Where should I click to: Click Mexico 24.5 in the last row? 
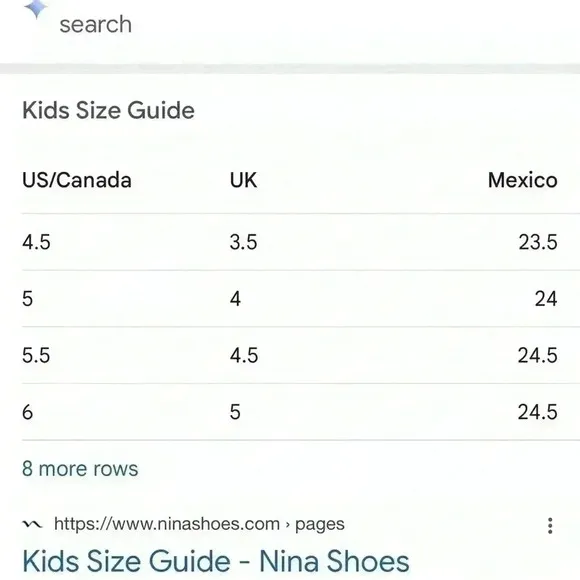[537, 412]
